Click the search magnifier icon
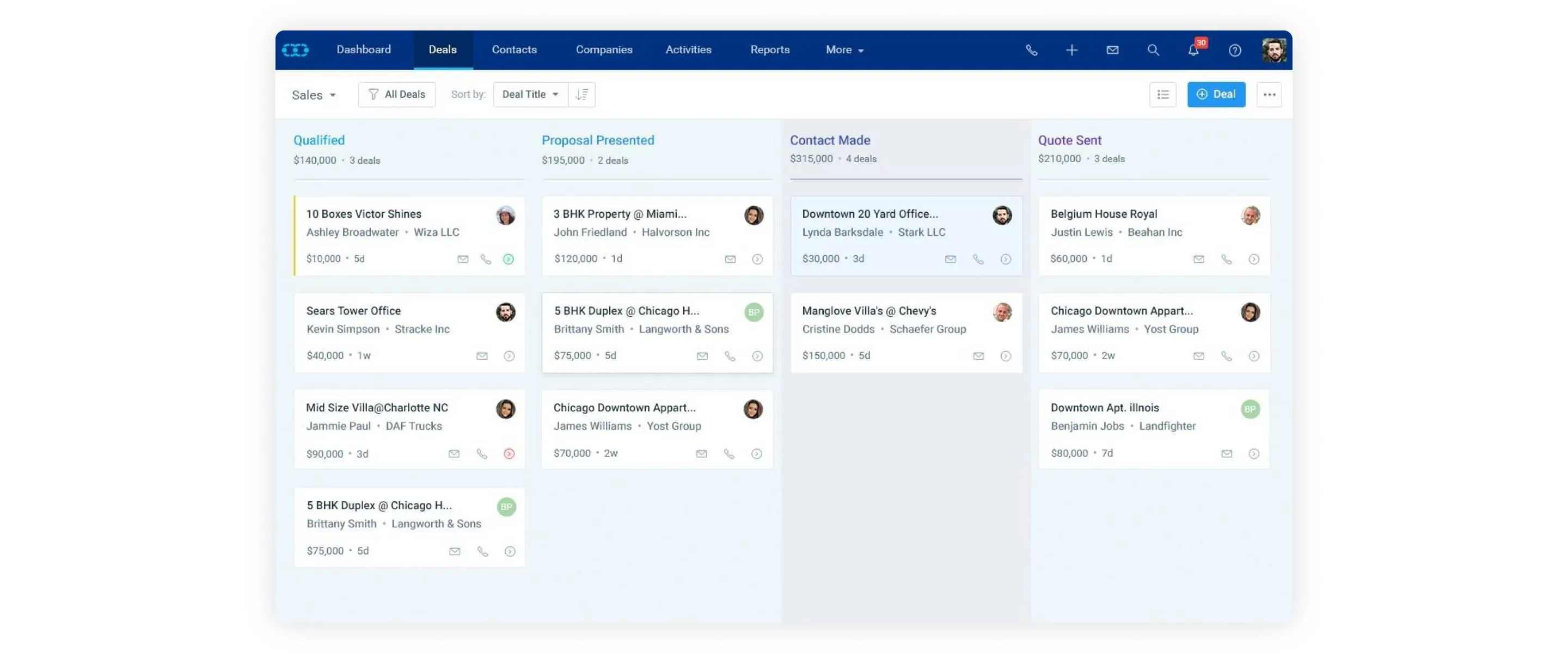 click(x=1153, y=50)
